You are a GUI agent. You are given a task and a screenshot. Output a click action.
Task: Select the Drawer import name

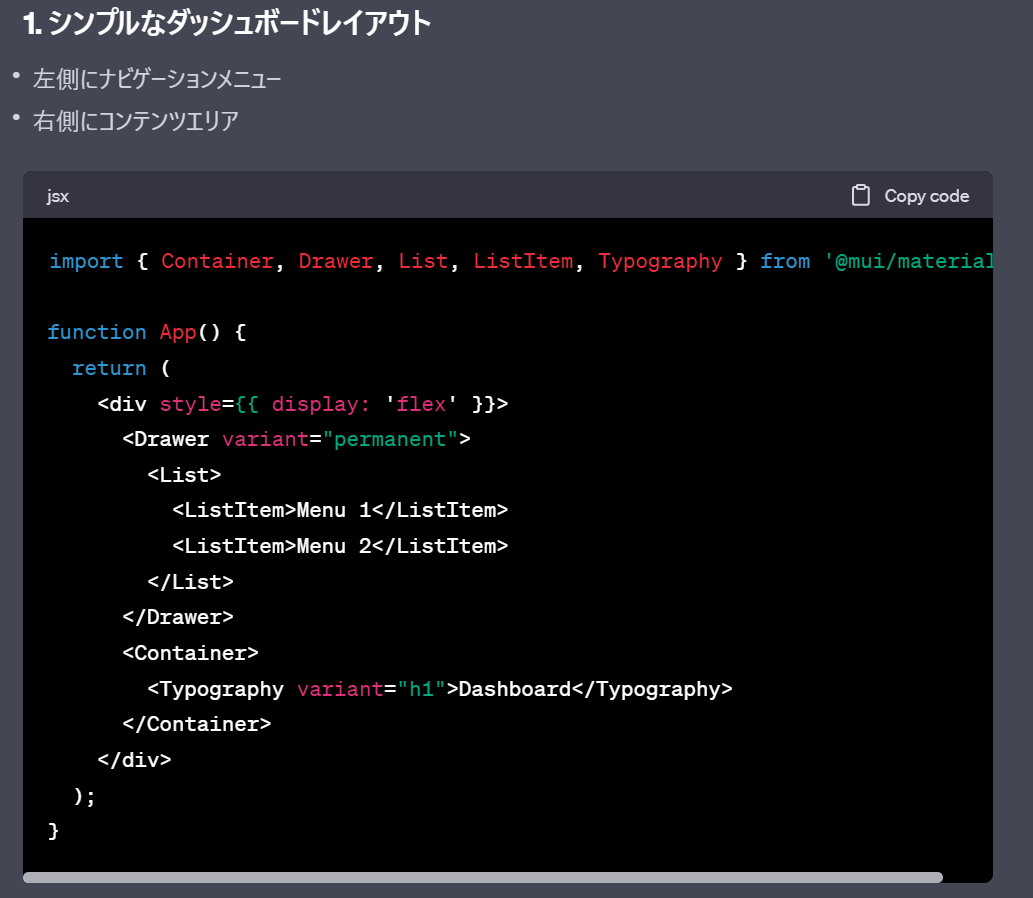pos(335,261)
